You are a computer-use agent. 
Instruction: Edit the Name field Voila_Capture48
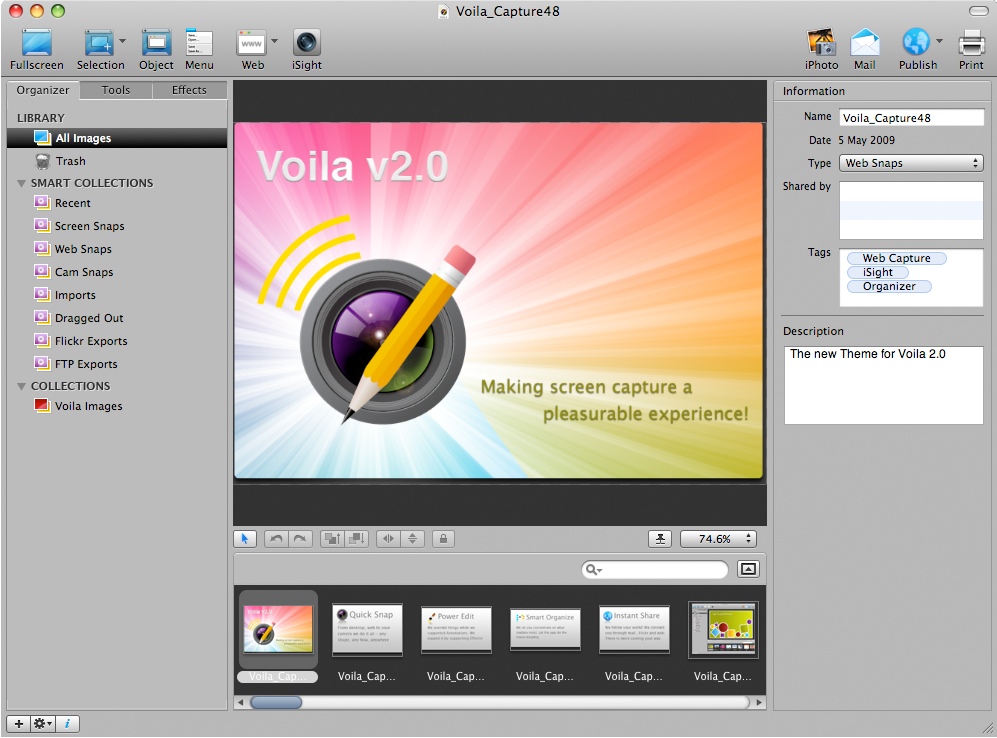911,118
